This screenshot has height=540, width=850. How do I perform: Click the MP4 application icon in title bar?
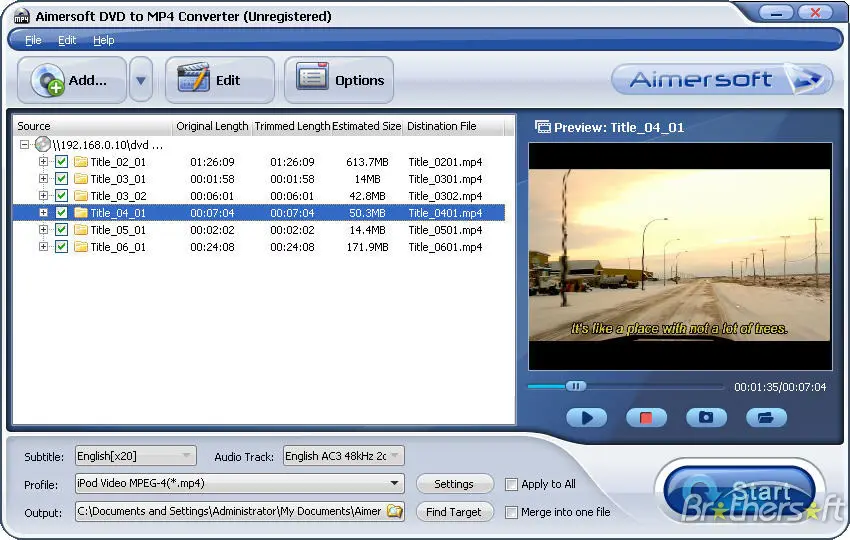tap(21, 16)
